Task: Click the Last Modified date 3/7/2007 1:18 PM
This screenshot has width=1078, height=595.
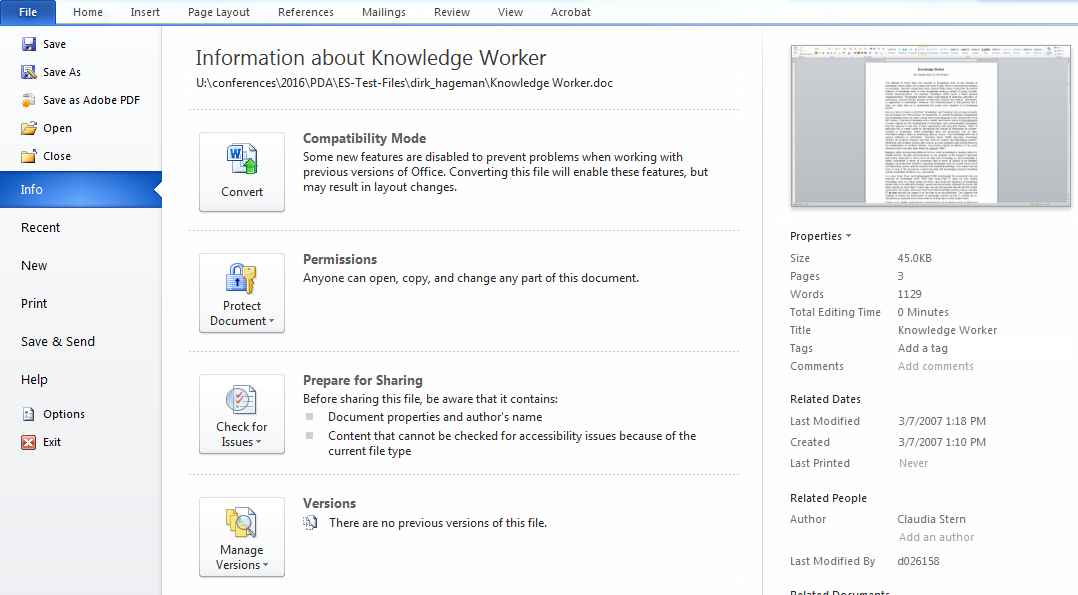Action: coord(942,421)
